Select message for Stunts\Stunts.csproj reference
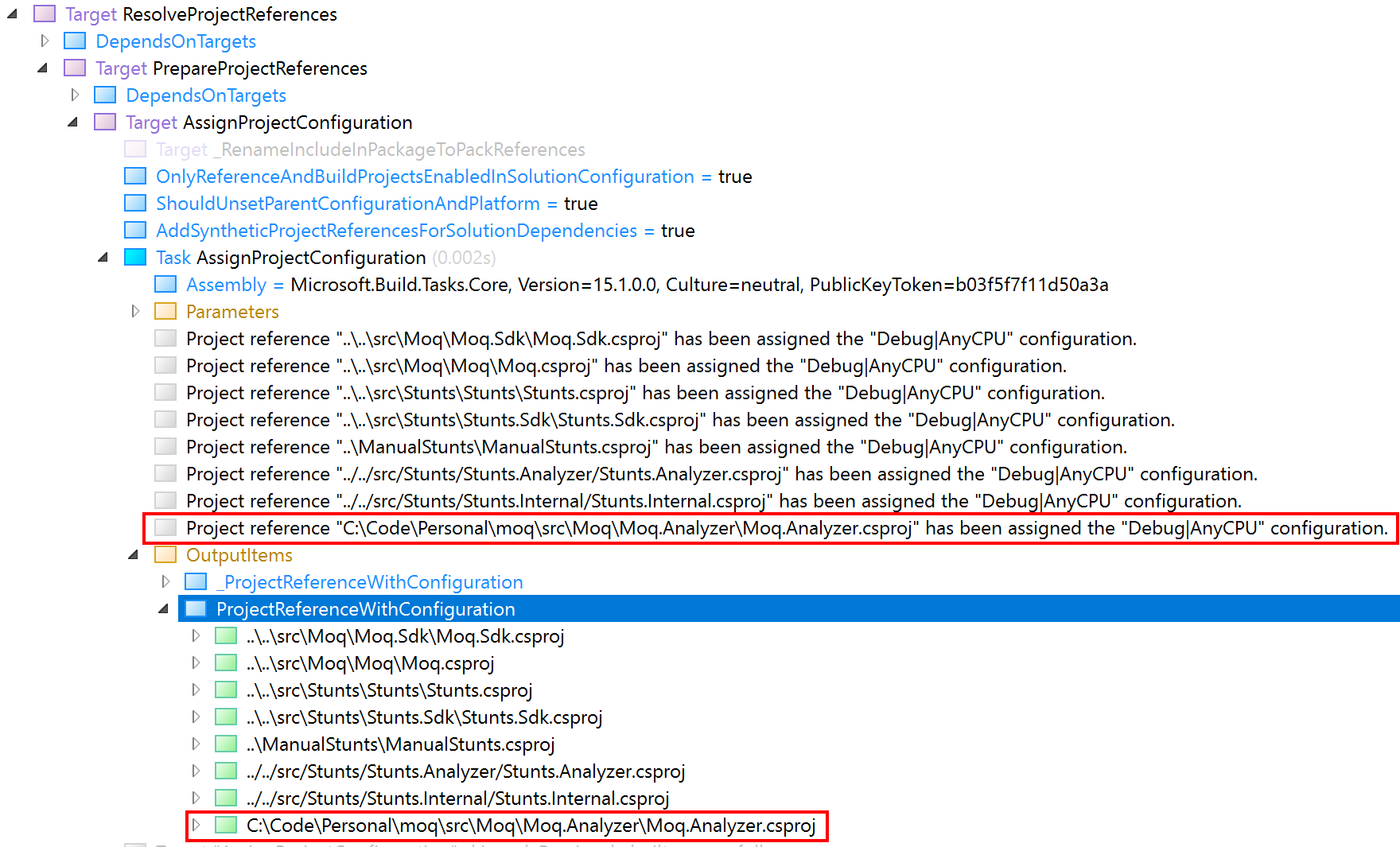The height and width of the screenshot is (847, 1400). [646, 393]
